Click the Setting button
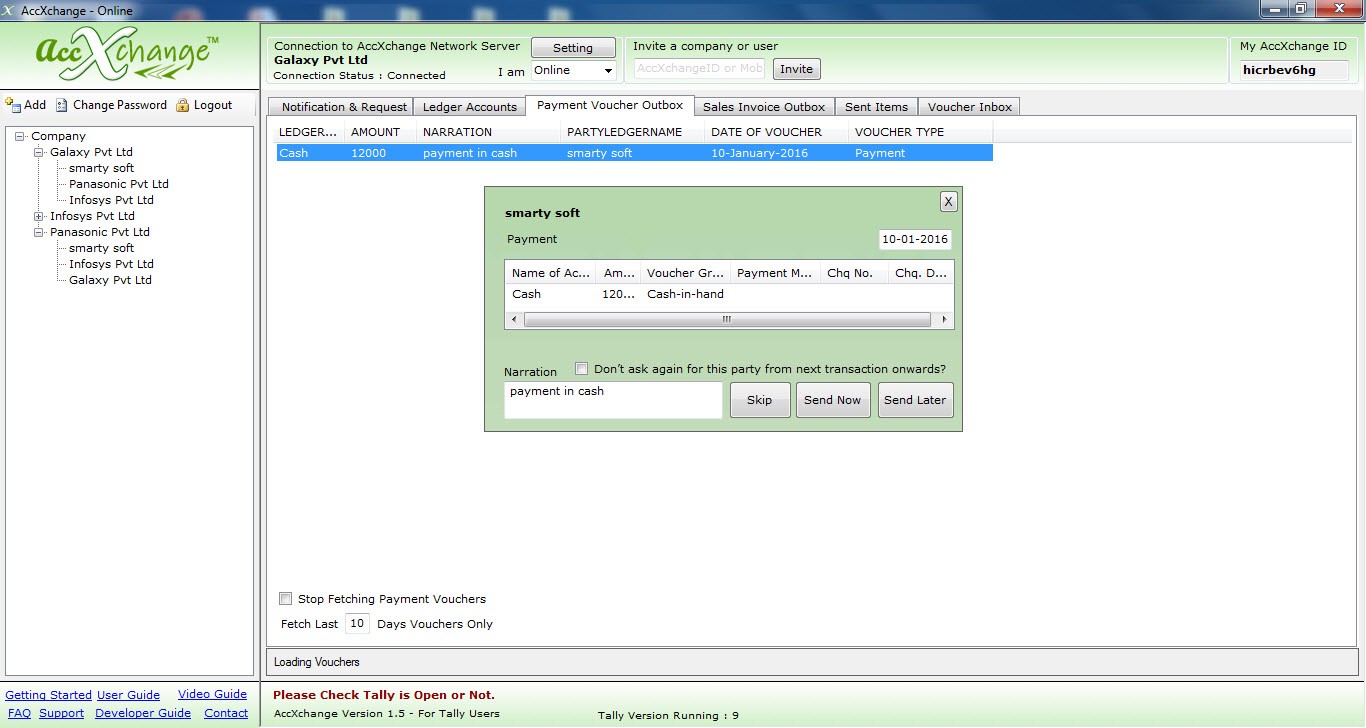1366x728 pixels. point(573,48)
